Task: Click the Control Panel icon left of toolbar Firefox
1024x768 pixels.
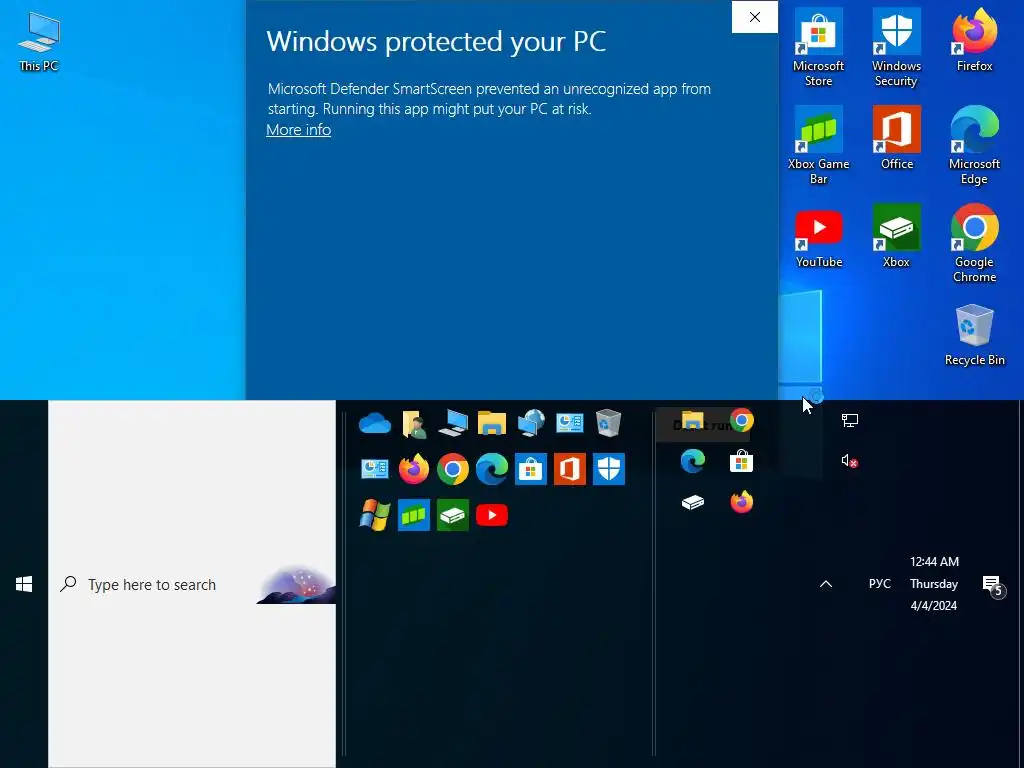Action: point(375,469)
